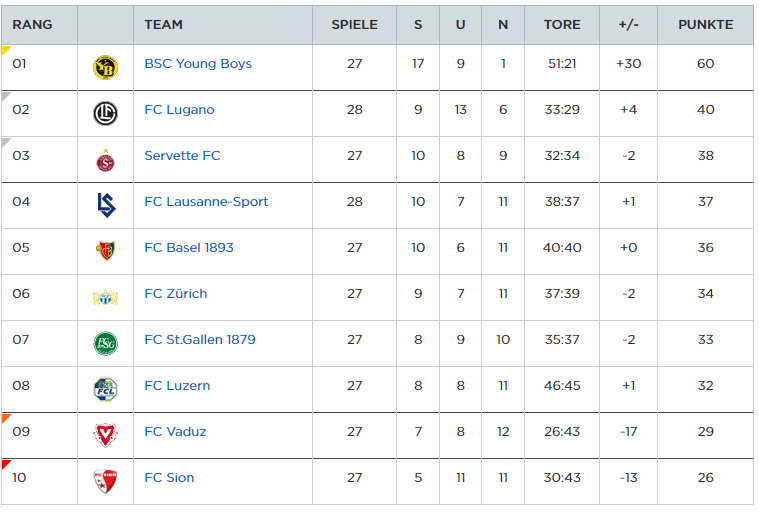The image size is (759, 516).
Task: Click the FC Basel 1893 crest
Action: [x=106, y=251]
